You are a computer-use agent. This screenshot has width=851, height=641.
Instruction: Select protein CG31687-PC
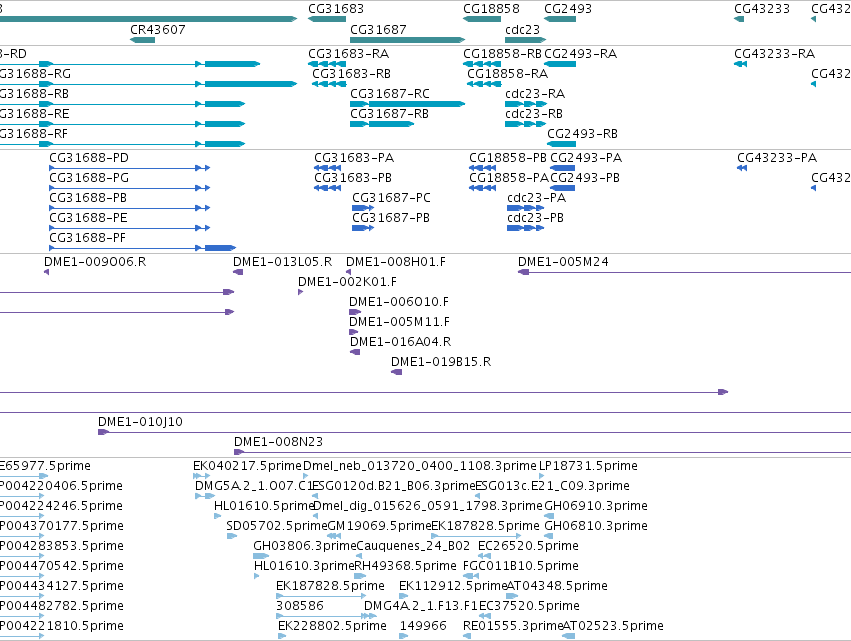tap(391, 198)
